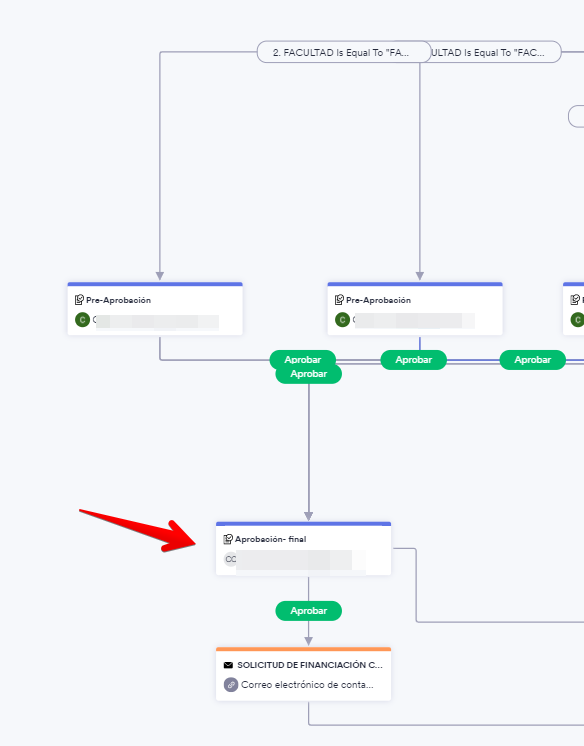Select SOLICITUD DE FINANCIACIÓN email node title
This screenshot has height=746, width=584.
click(x=310, y=665)
